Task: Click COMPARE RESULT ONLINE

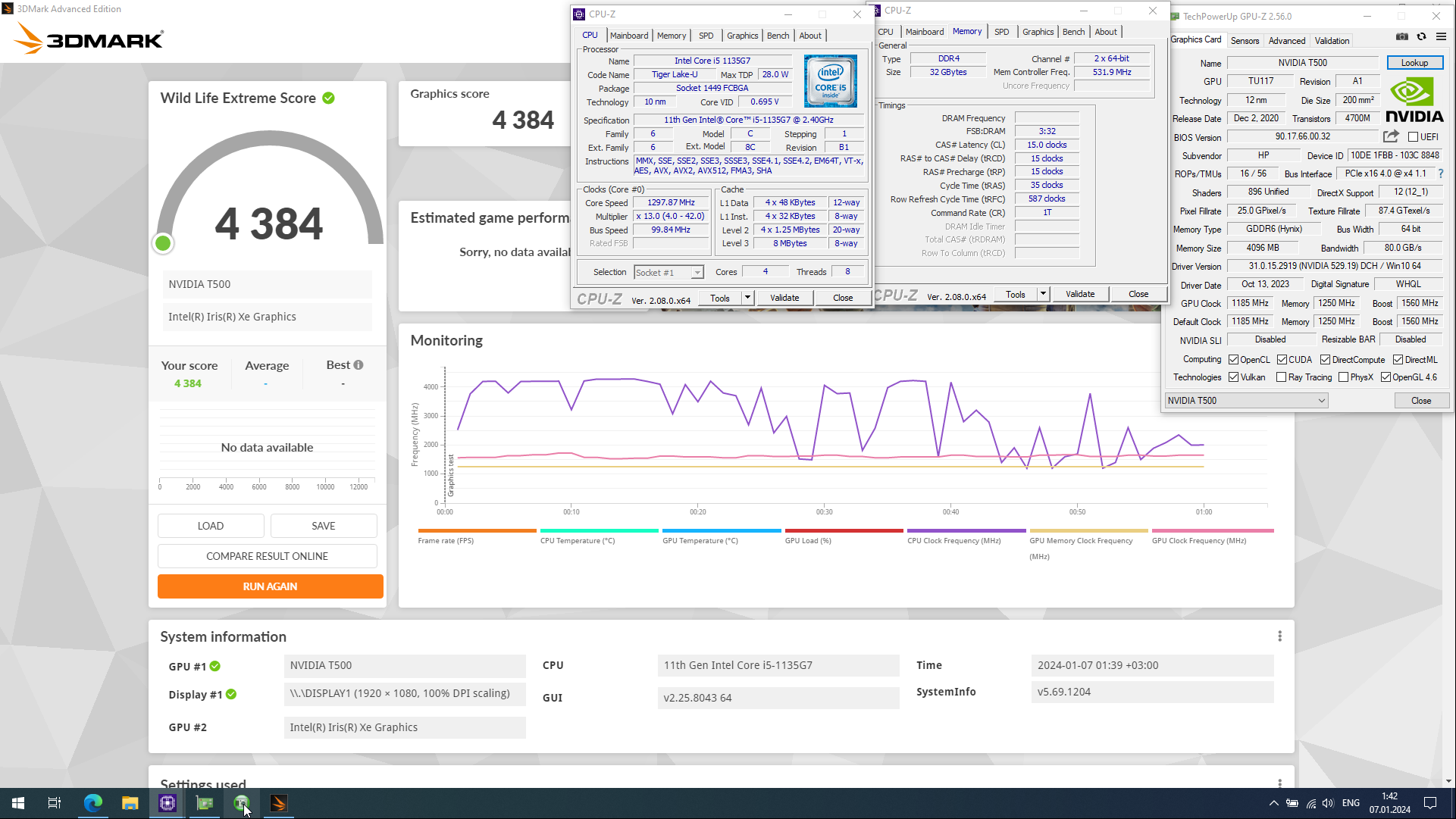Action: [x=267, y=556]
